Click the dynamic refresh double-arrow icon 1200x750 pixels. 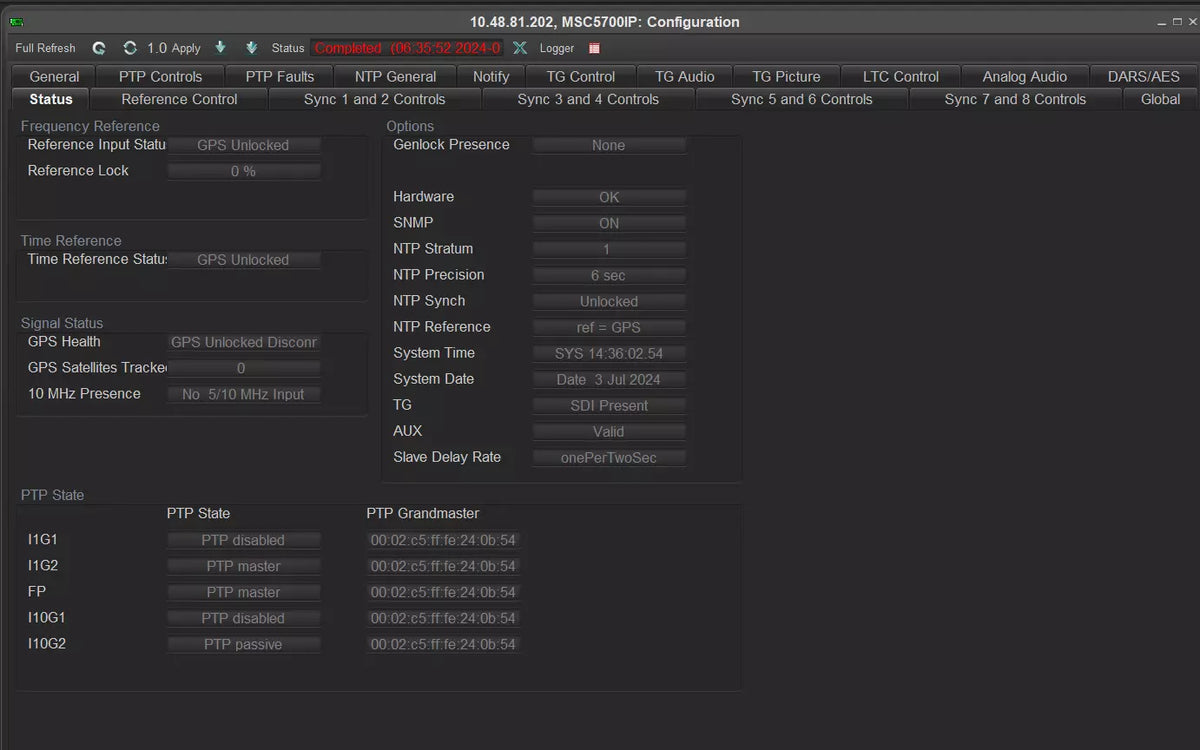[x=130, y=48]
